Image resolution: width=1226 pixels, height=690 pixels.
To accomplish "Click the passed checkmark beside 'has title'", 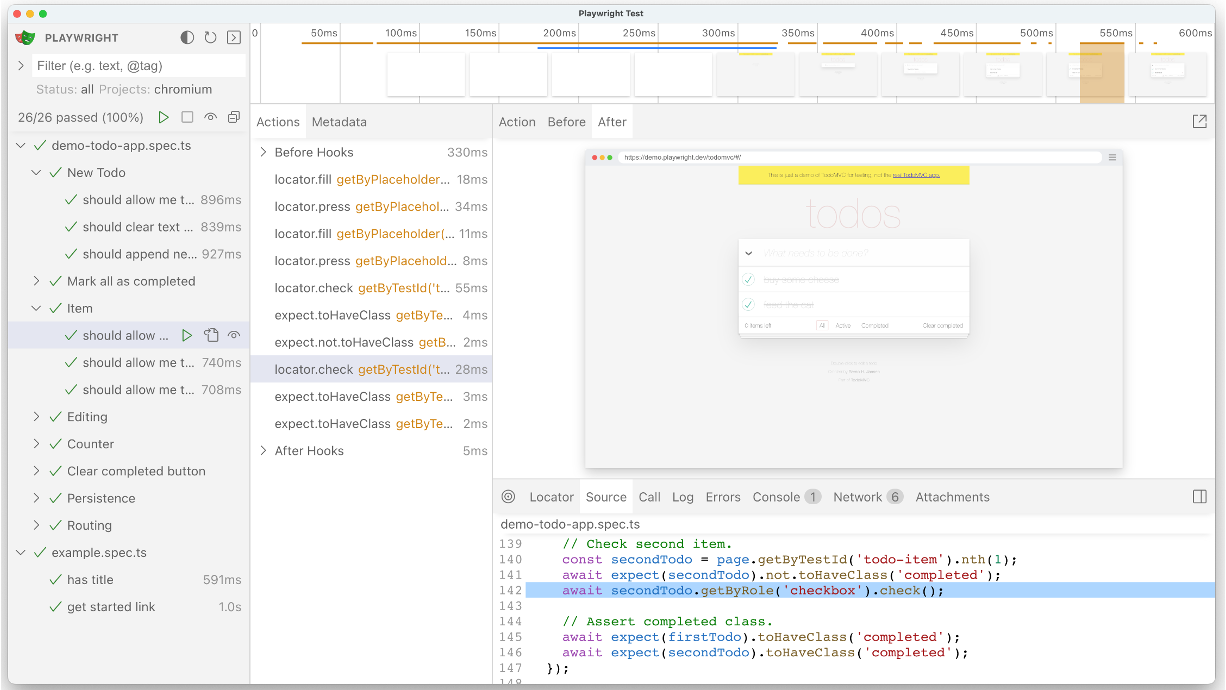I will pyautogui.click(x=56, y=580).
